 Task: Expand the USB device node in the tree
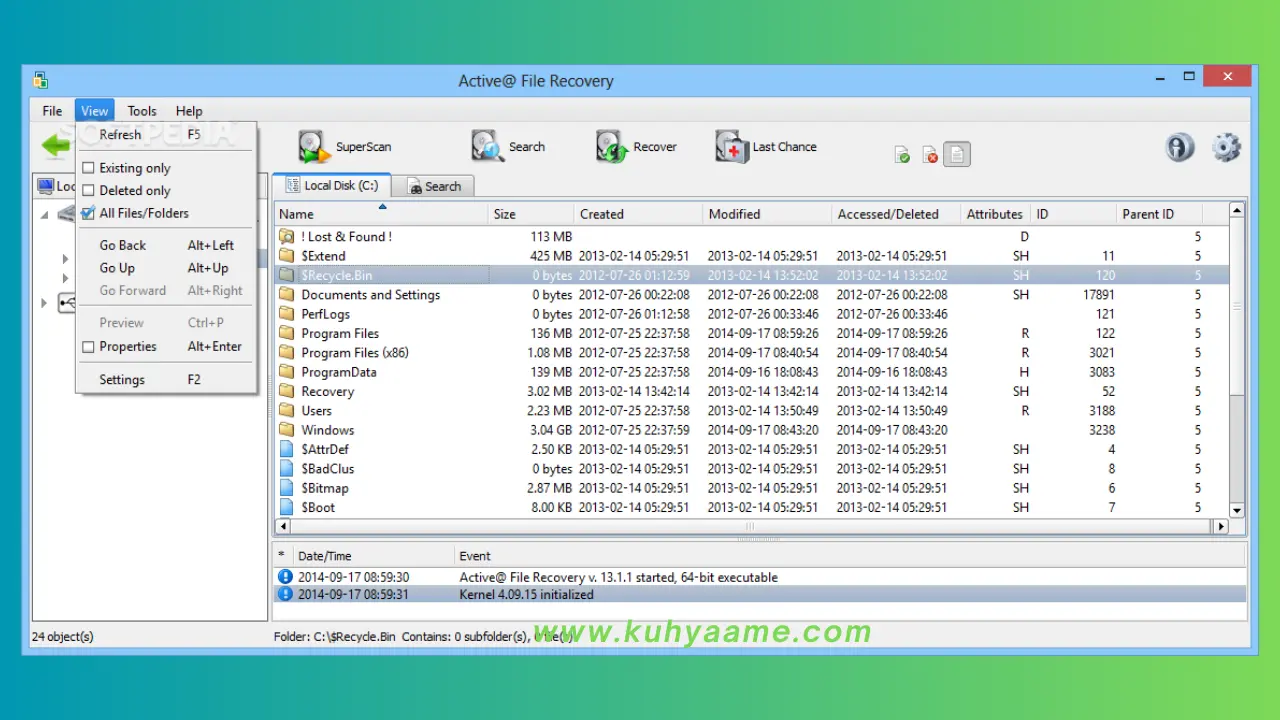coord(44,302)
